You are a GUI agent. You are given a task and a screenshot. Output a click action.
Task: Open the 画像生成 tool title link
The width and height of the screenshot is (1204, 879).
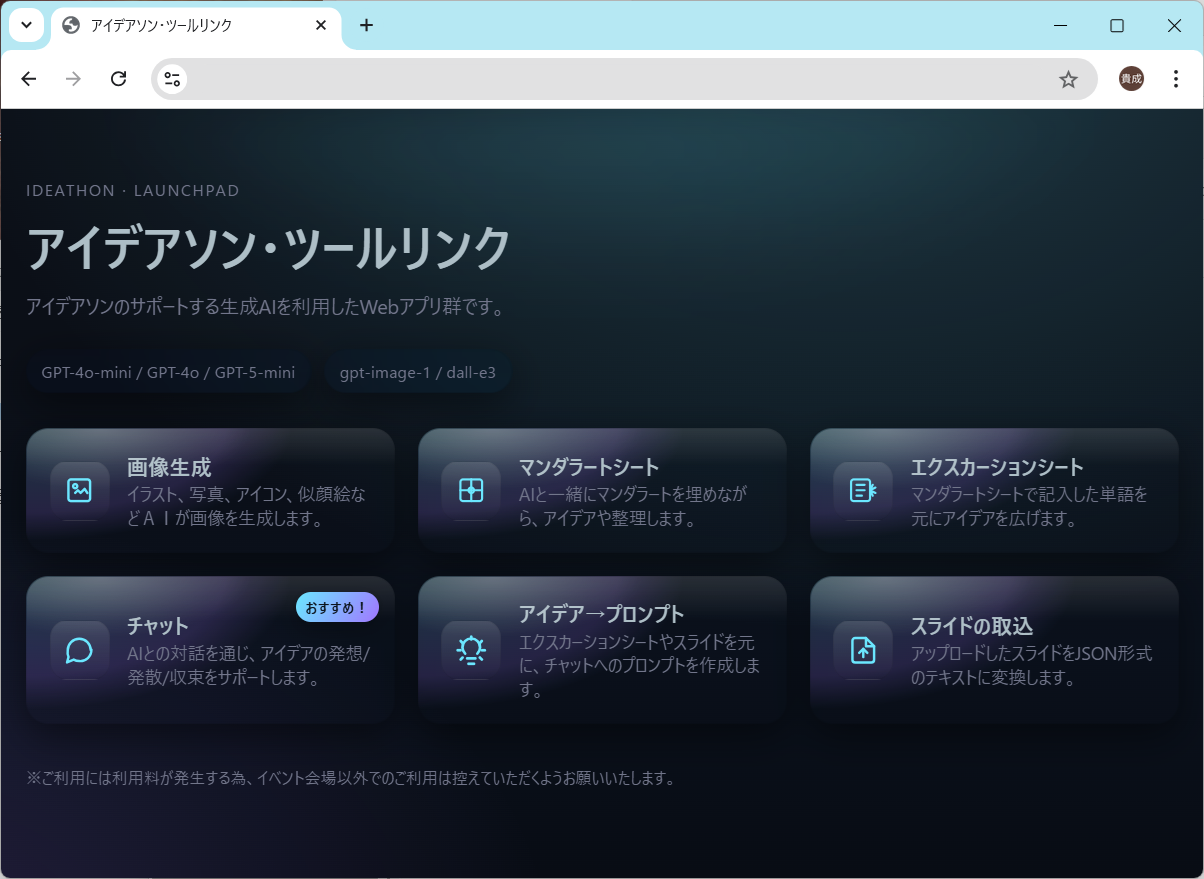tap(169, 467)
